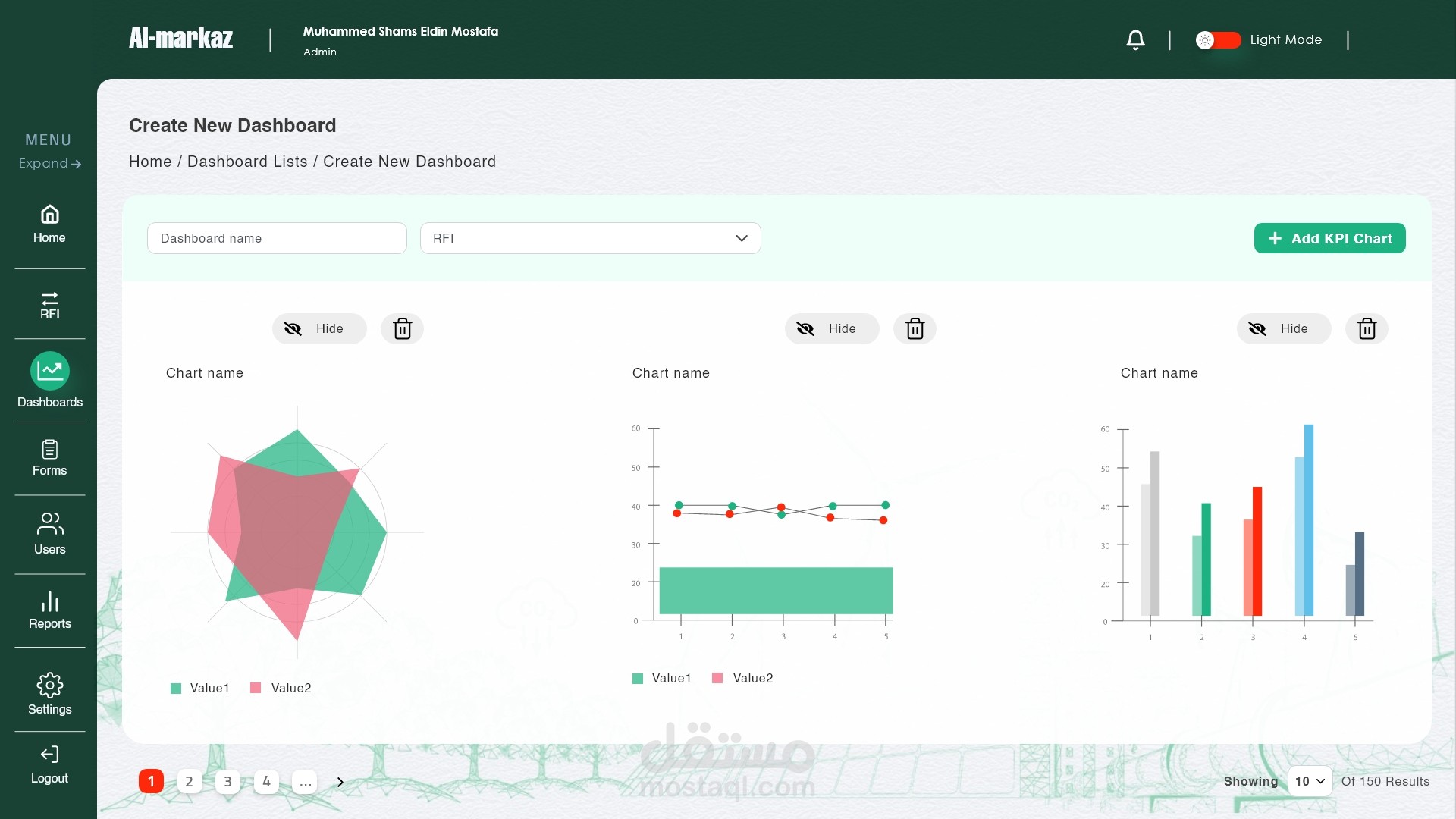Click the Add KPI Chart button
Screen dimensions: 1456x819
click(1329, 238)
